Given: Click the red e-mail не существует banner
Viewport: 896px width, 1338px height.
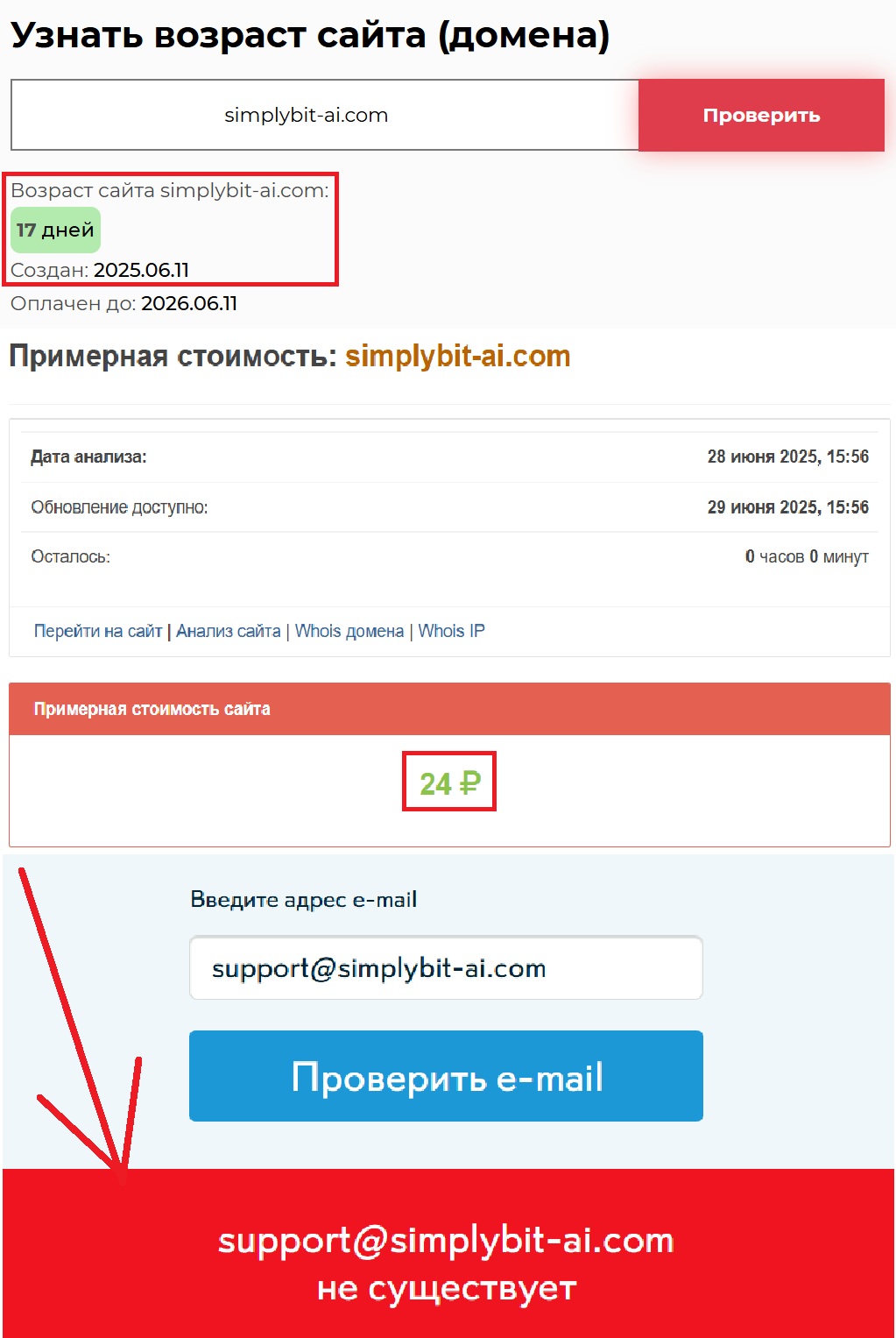Looking at the screenshot, I should coord(448,1253).
